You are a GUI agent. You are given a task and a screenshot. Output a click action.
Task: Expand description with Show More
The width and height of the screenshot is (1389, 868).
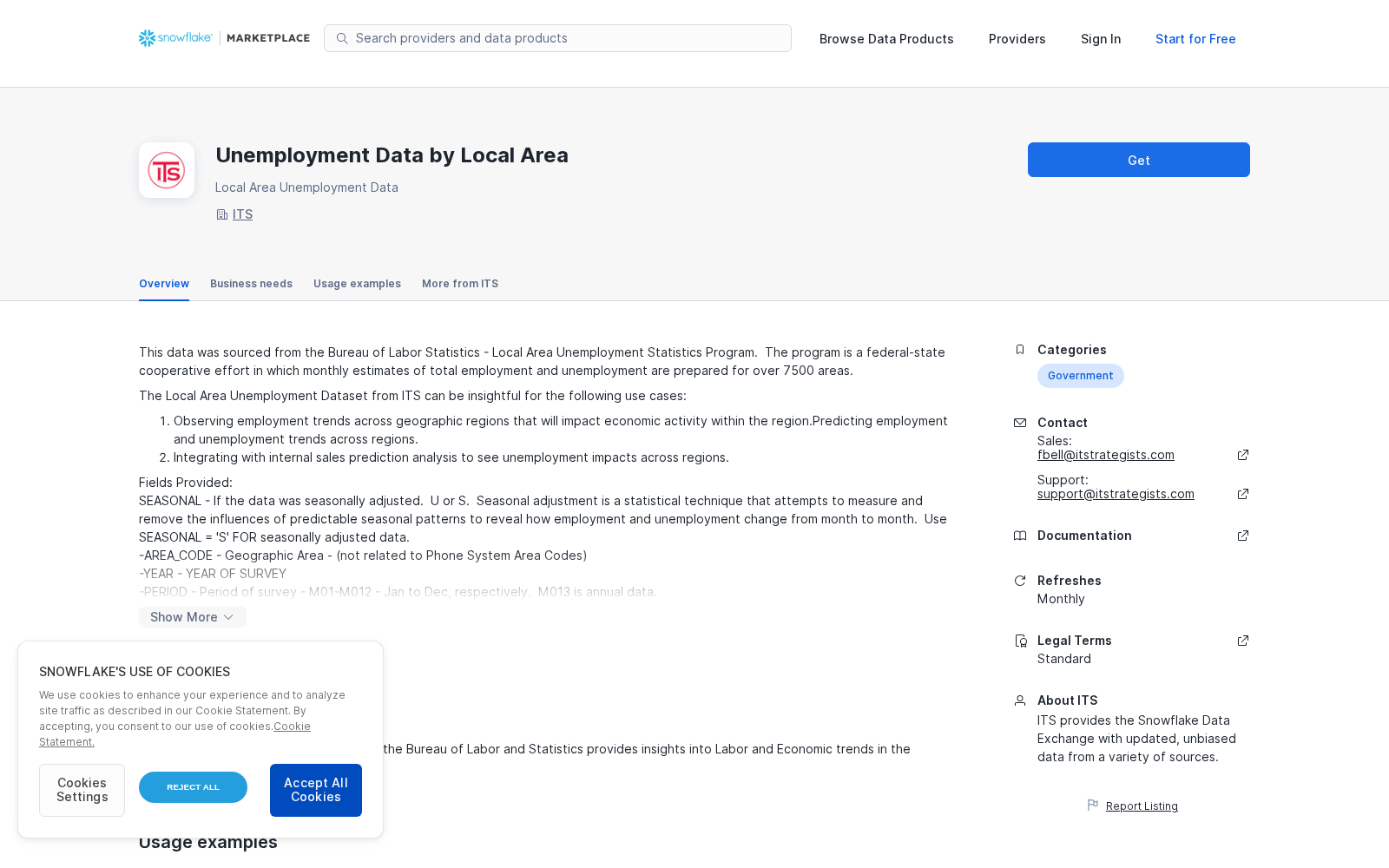tap(193, 617)
